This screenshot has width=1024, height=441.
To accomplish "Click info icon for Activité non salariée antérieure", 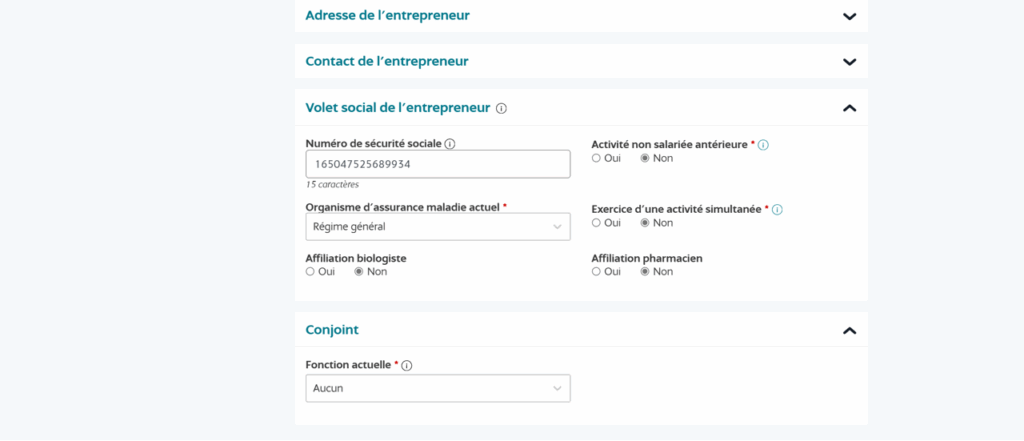I will (763, 145).
